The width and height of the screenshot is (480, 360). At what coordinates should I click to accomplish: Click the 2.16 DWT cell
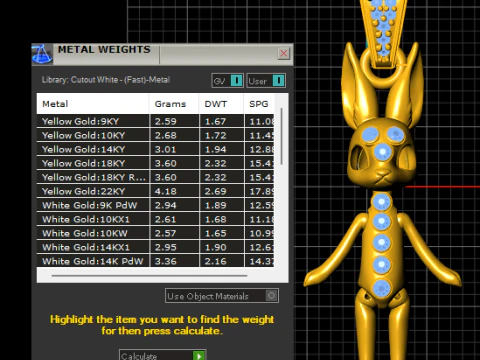(x=222, y=261)
